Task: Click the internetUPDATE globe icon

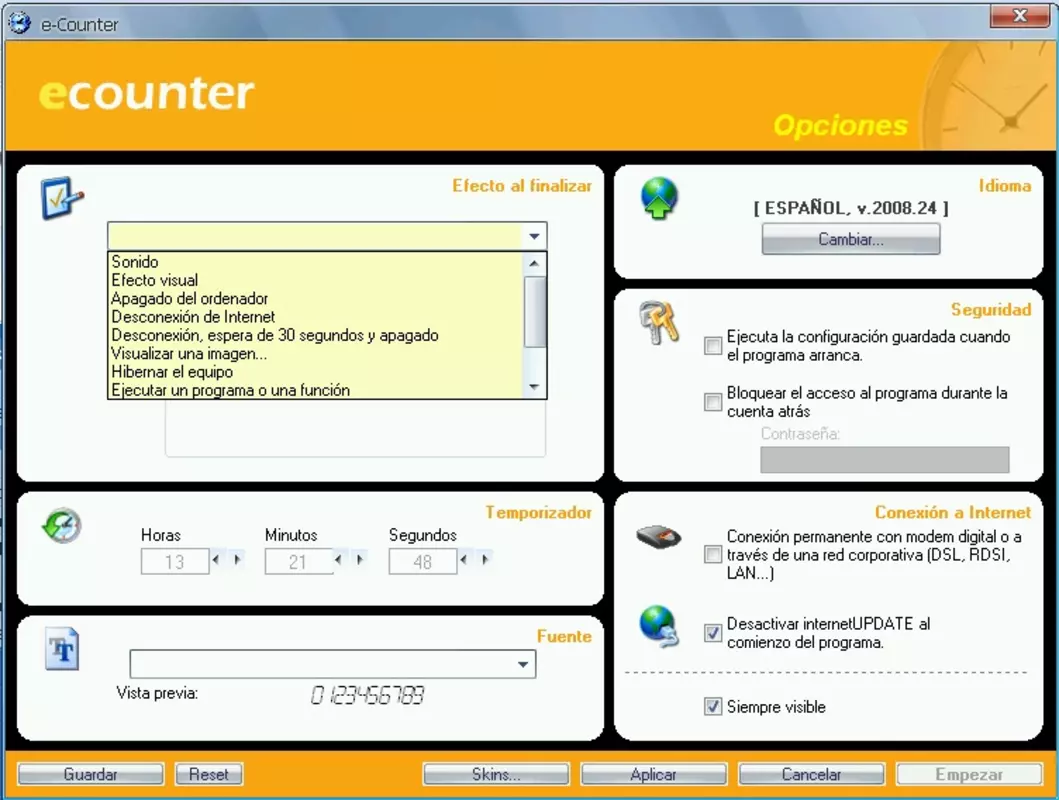Action: click(658, 626)
